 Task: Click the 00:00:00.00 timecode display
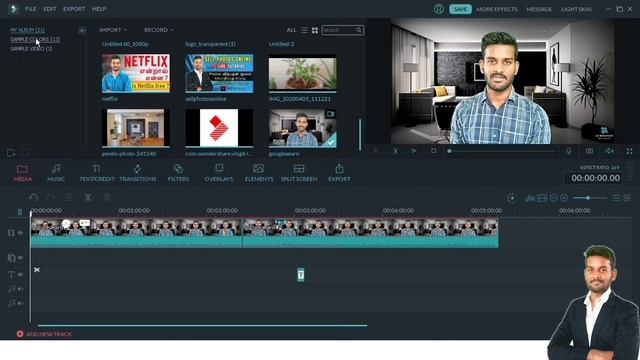click(x=596, y=178)
